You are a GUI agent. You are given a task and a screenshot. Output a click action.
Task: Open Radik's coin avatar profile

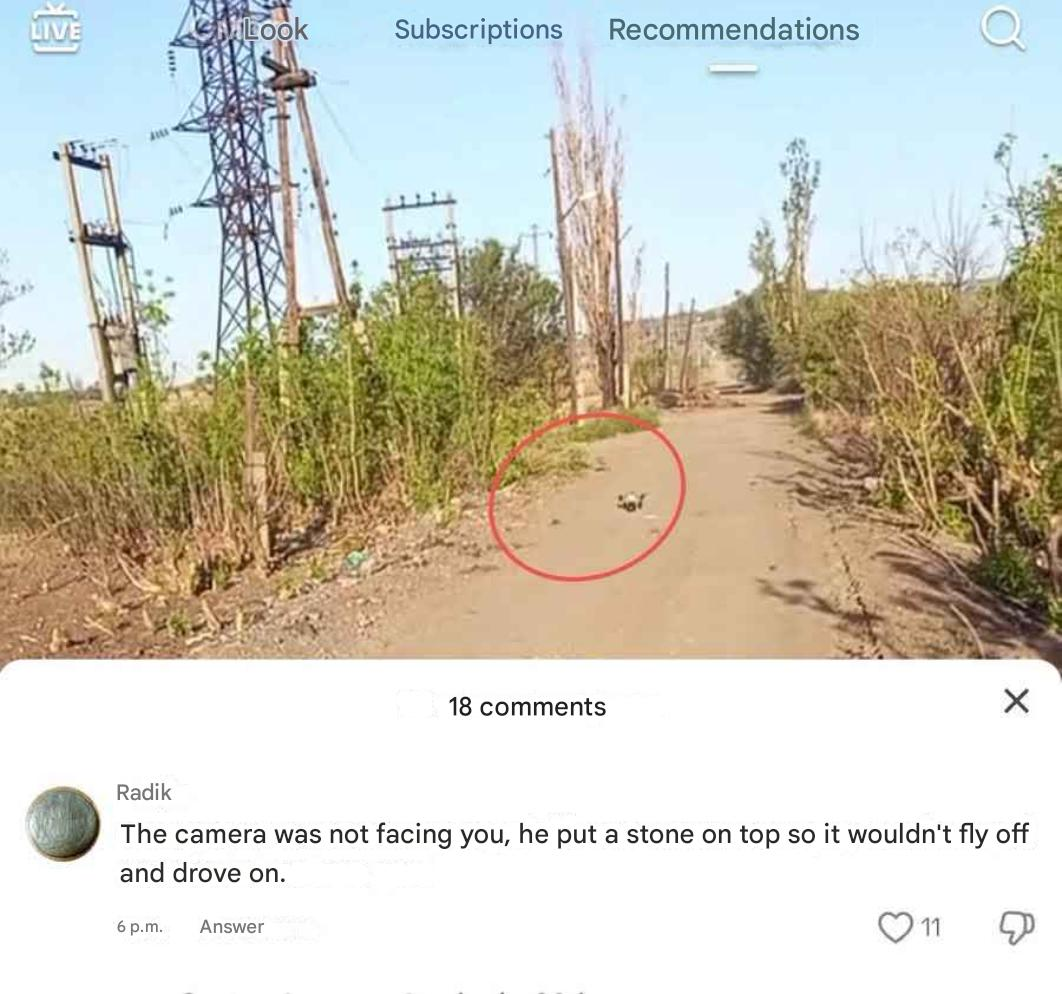tap(62, 823)
